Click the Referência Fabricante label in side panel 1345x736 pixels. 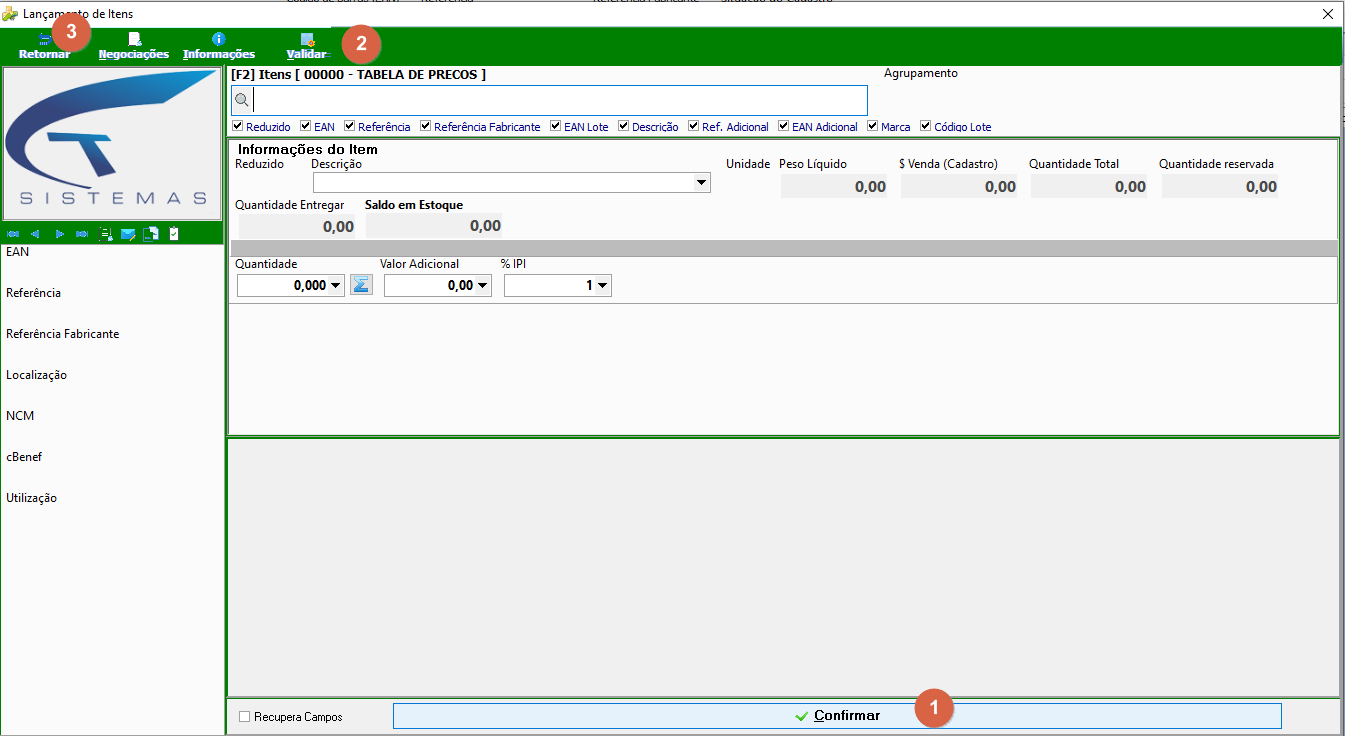[62, 334]
